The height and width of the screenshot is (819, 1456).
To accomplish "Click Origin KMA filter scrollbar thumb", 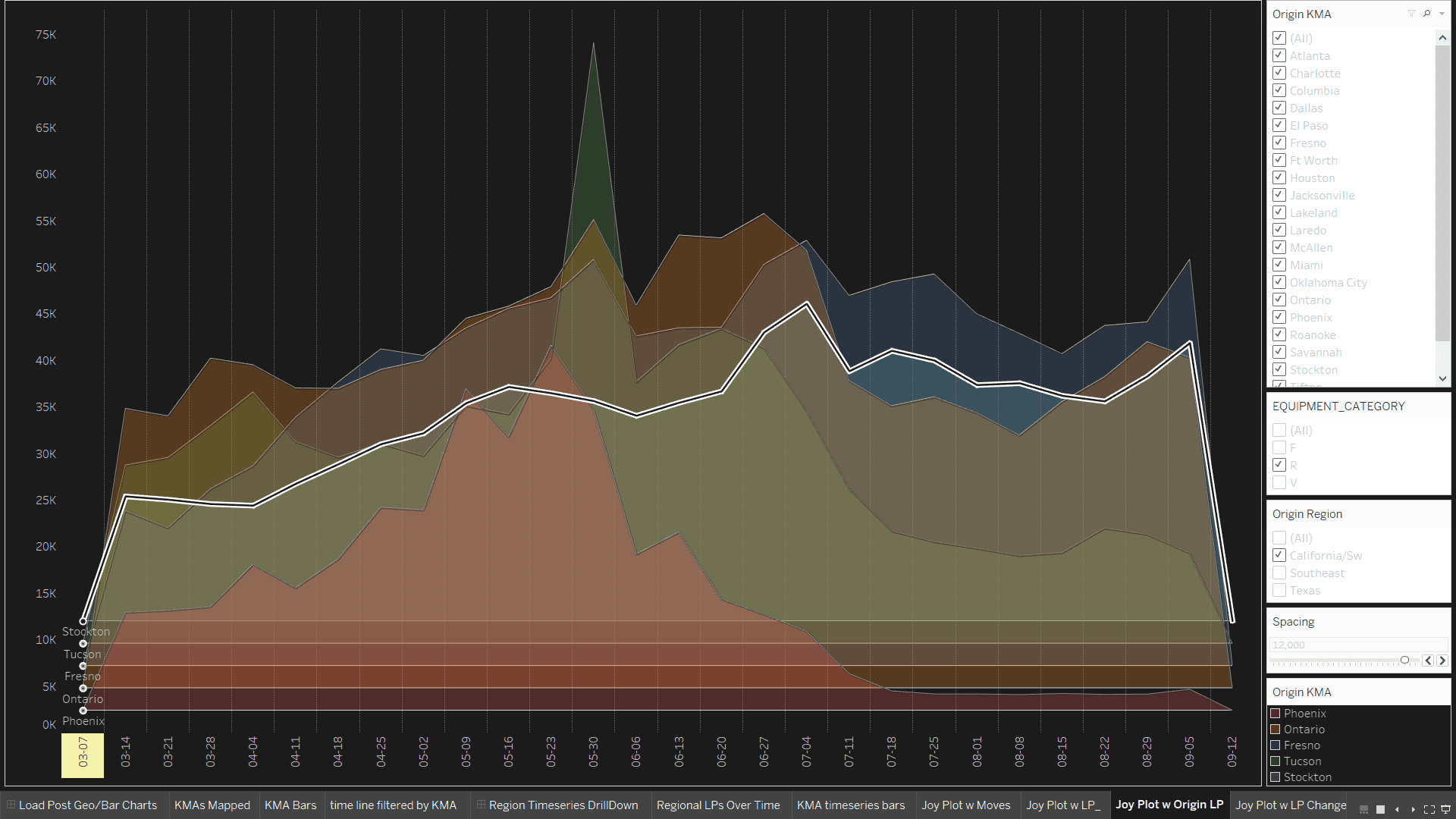I will 1442,193.
